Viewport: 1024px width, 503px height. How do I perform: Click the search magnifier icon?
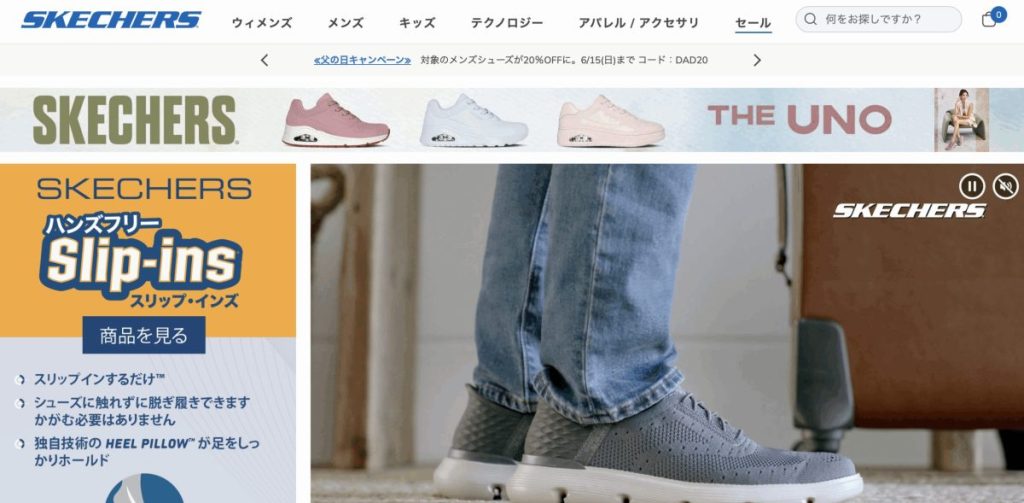coord(810,19)
